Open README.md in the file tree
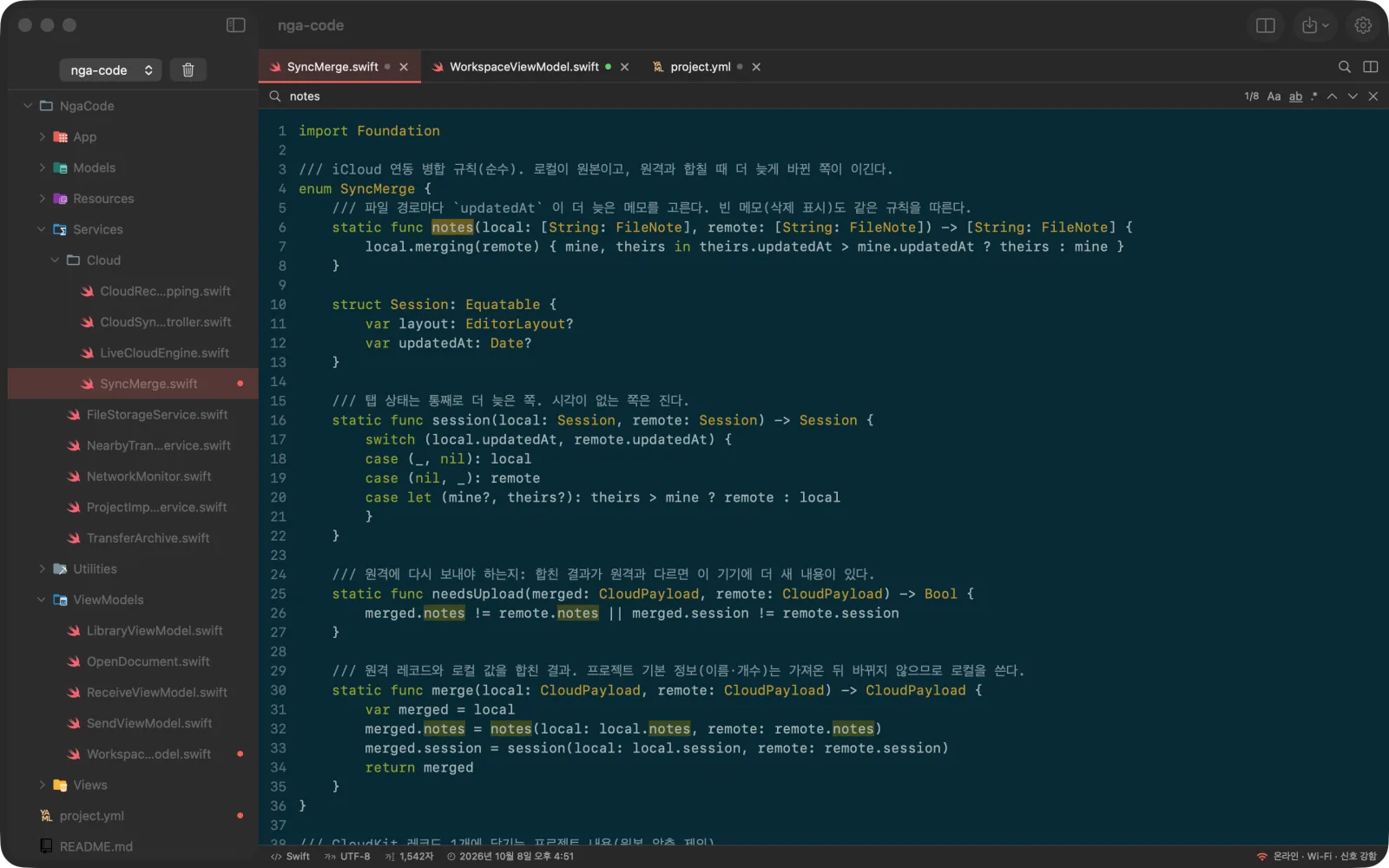 [x=133, y=846]
